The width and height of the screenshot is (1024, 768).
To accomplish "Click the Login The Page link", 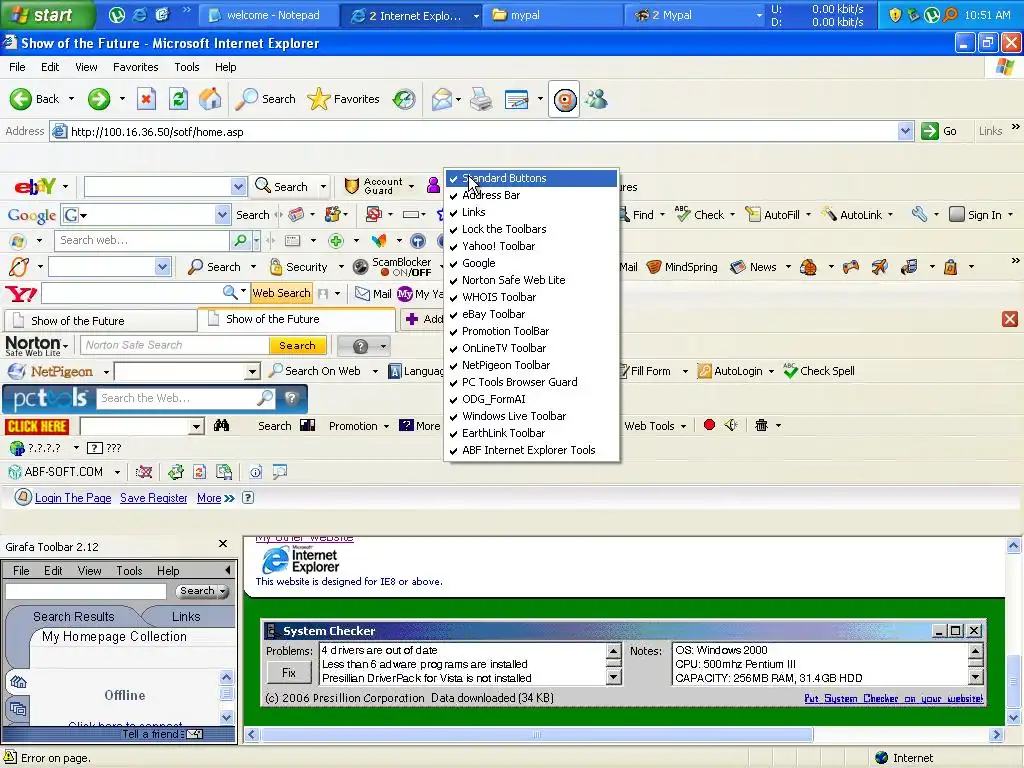I will point(73,498).
